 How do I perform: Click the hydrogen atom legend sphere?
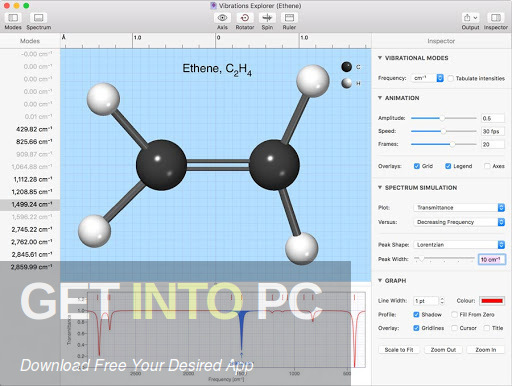[x=347, y=83]
